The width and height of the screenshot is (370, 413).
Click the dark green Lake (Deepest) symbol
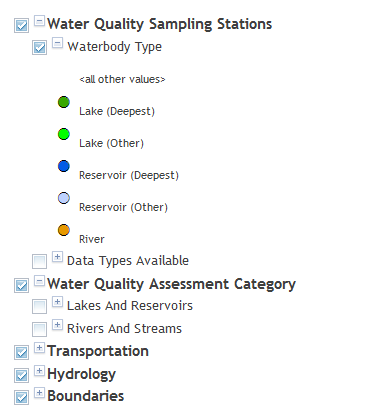[x=64, y=102]
